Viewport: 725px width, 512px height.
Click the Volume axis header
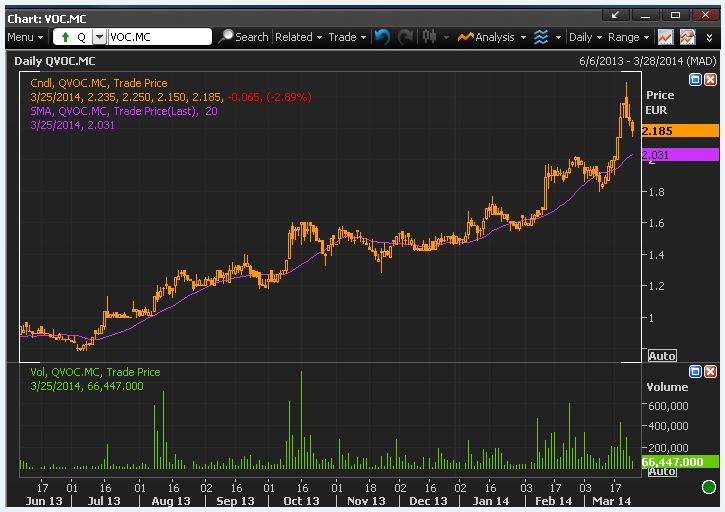[667, 387]
